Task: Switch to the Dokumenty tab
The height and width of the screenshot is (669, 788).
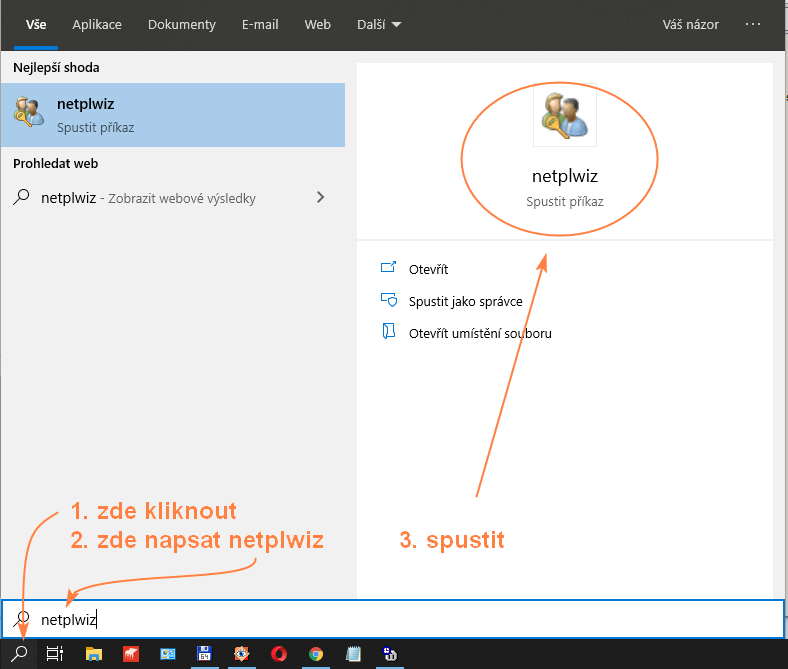Action: click(182, 25)
